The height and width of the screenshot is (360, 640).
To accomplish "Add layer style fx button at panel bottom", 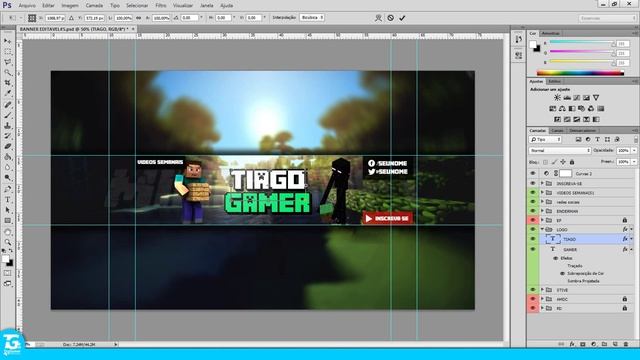I will pos(572,344).
